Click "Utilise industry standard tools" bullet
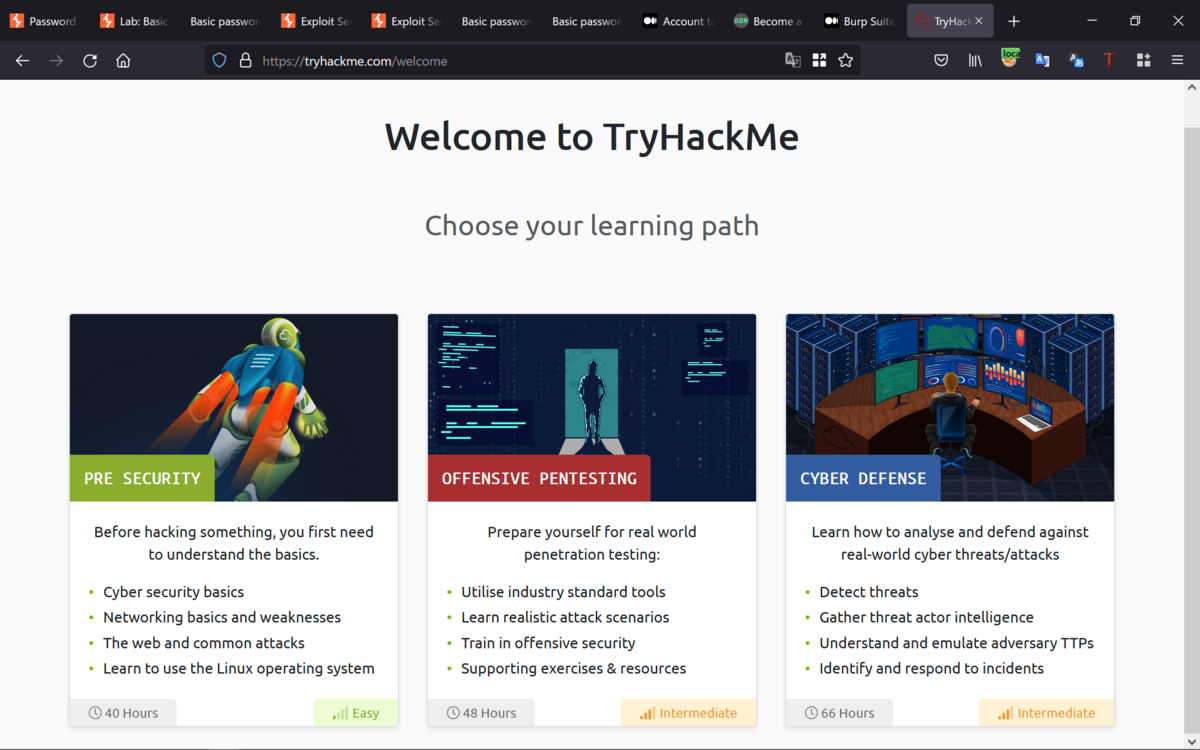 (x=563, y=592)
